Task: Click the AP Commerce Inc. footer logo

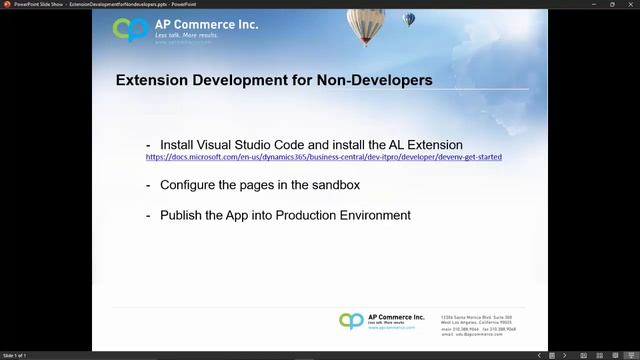Action: point(381,321)
